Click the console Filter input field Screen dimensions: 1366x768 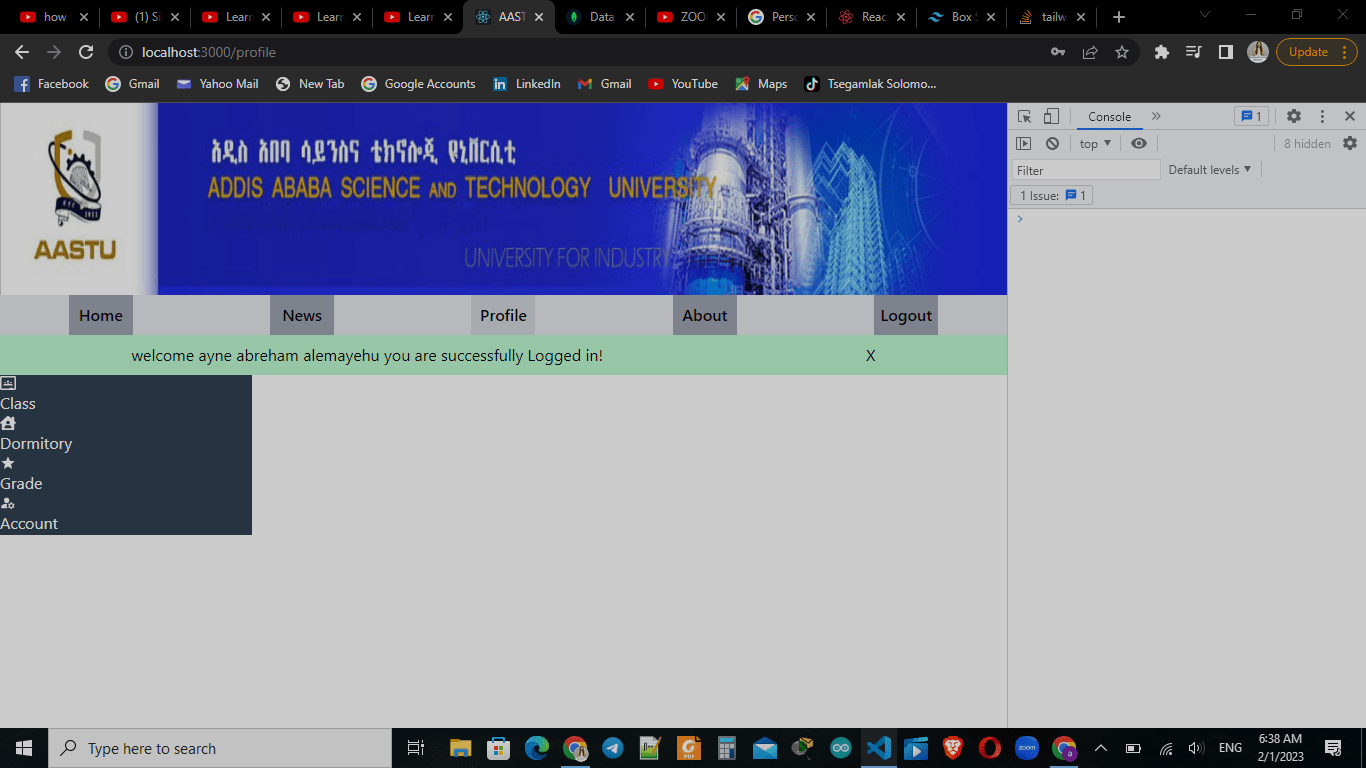pos(1086,170)
